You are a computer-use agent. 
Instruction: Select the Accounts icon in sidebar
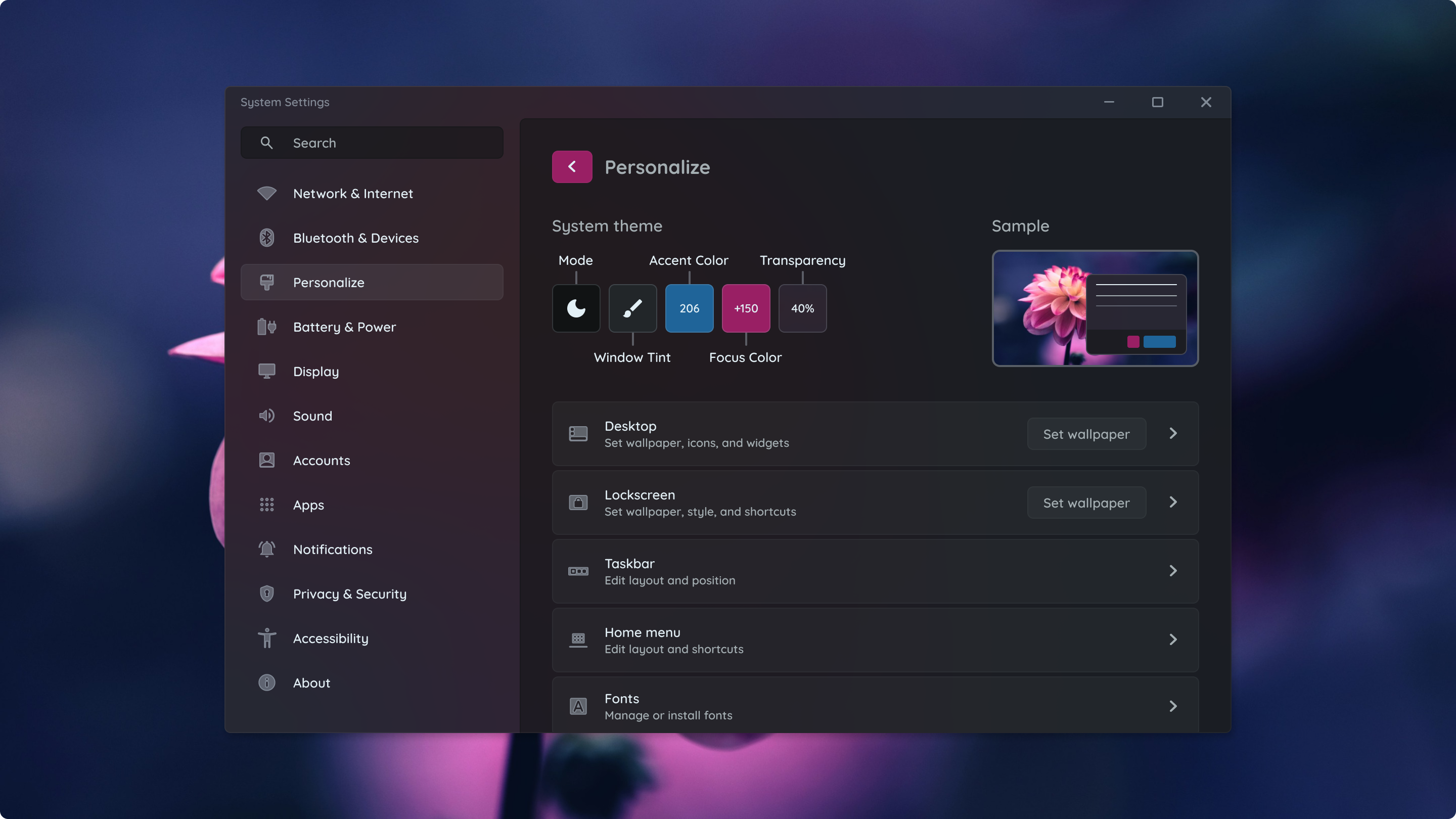(267, 460)
